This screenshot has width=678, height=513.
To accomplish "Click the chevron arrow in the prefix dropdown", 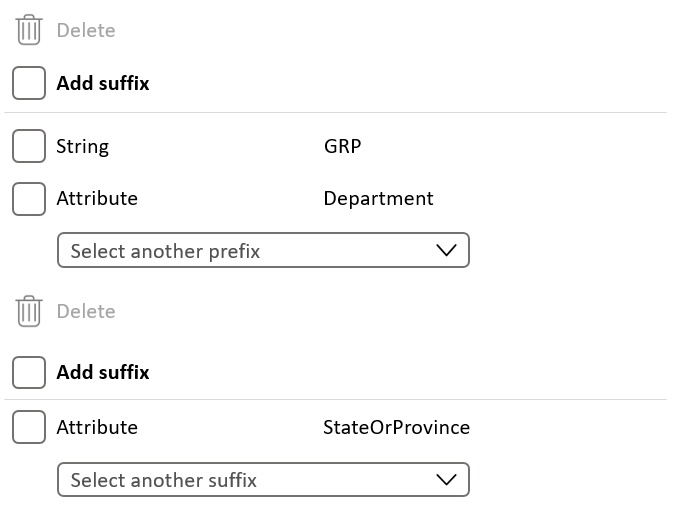I will click(446, 250).
